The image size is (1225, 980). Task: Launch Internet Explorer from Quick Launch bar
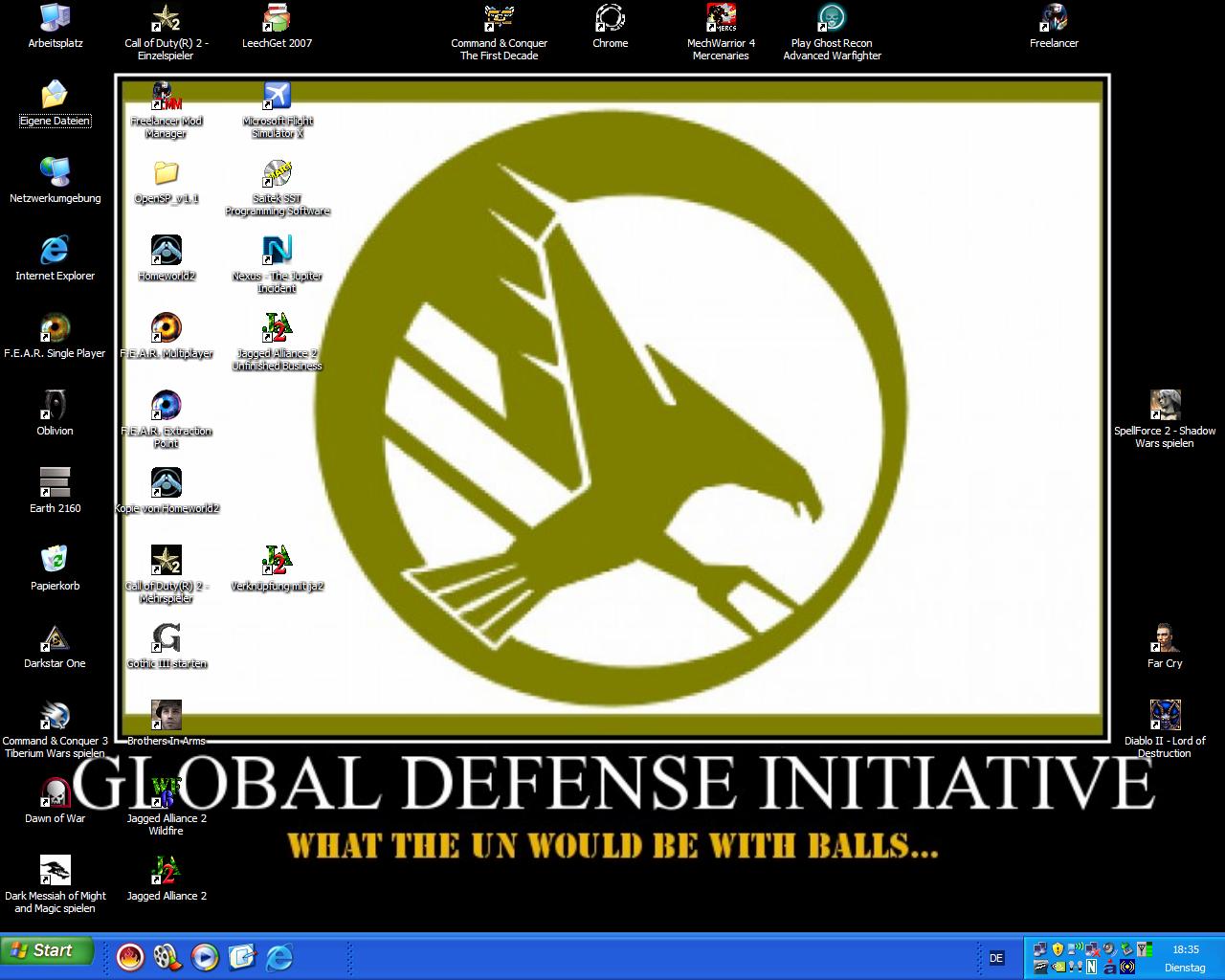coord(279,956)
